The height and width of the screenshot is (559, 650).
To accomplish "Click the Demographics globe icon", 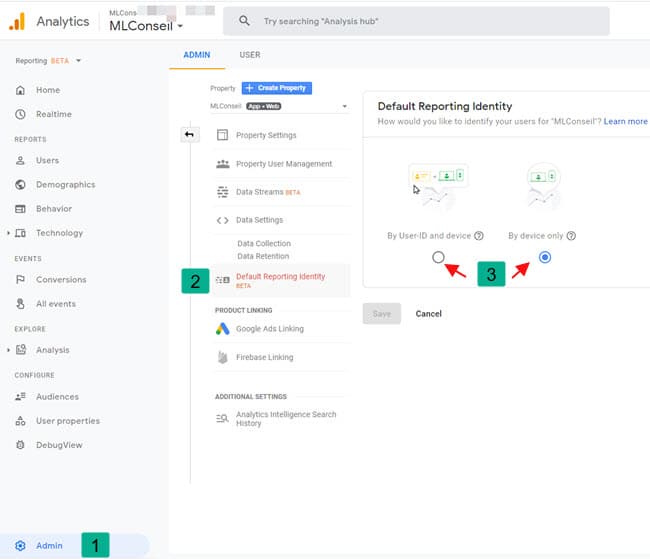I will 20,185.
